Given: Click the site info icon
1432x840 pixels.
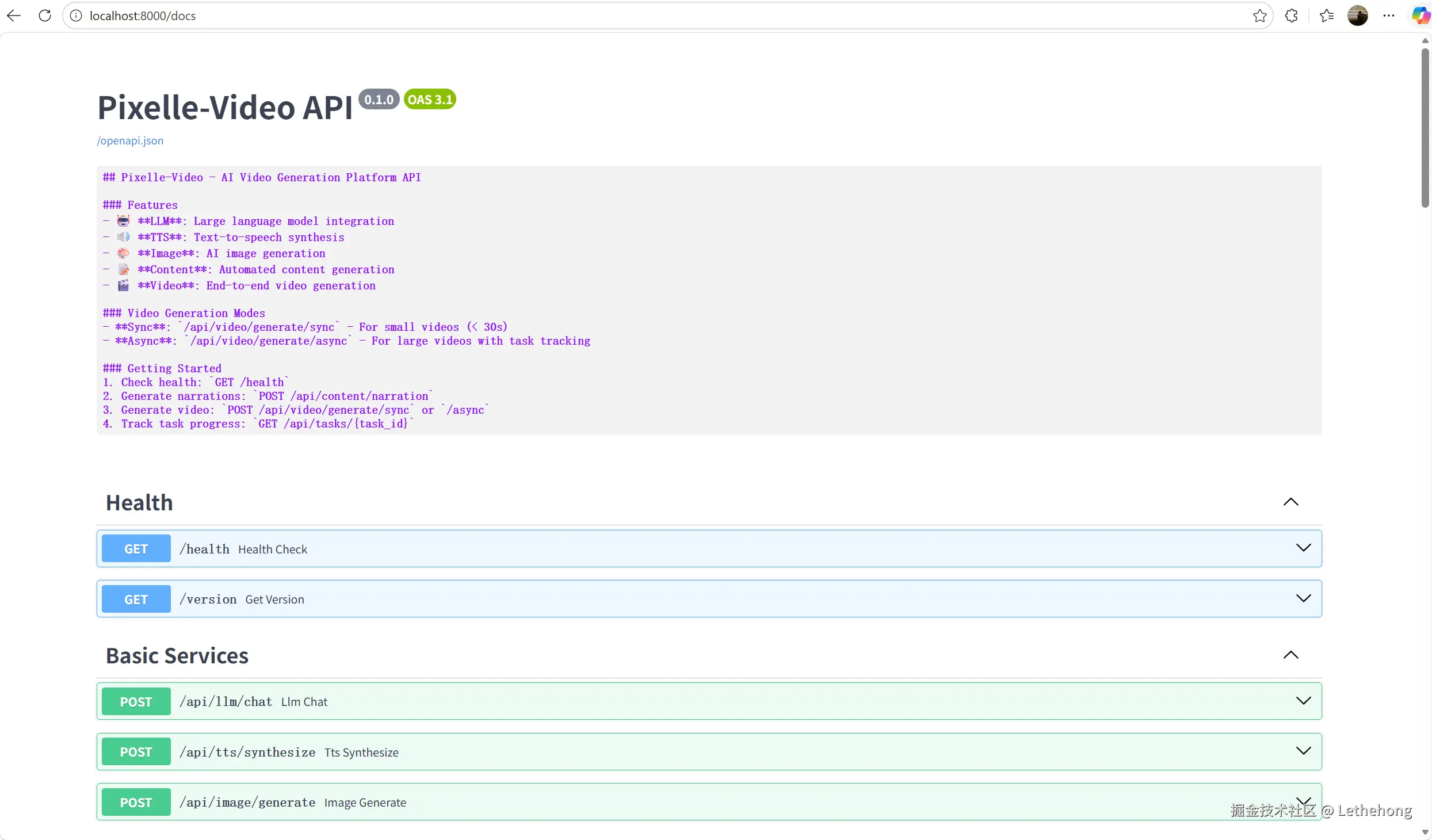Looking at the screenshot, I should coord(76,16).
